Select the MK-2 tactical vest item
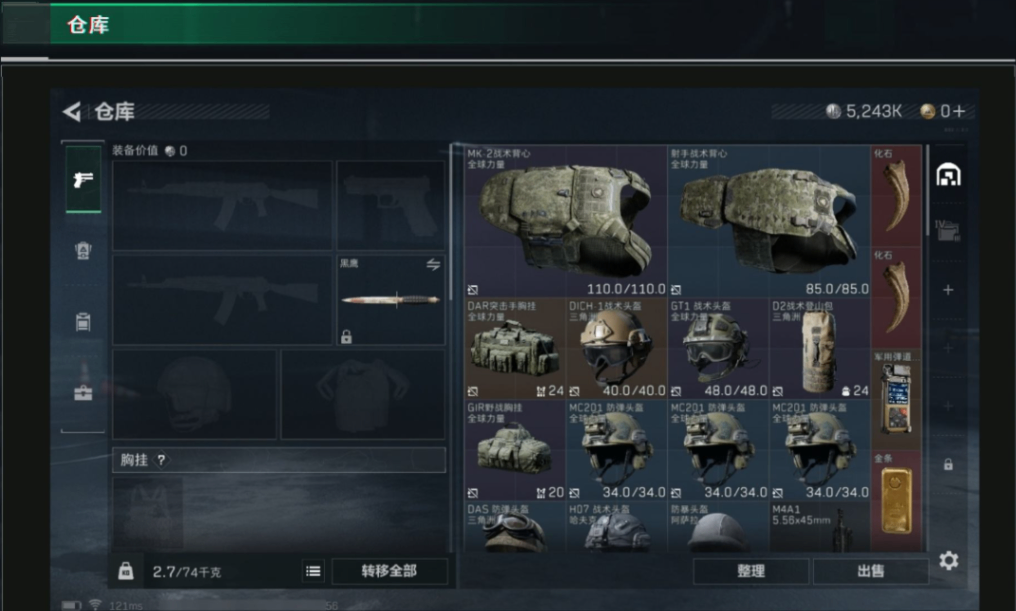Screen dimensions: 1016x611 (566, 221)
